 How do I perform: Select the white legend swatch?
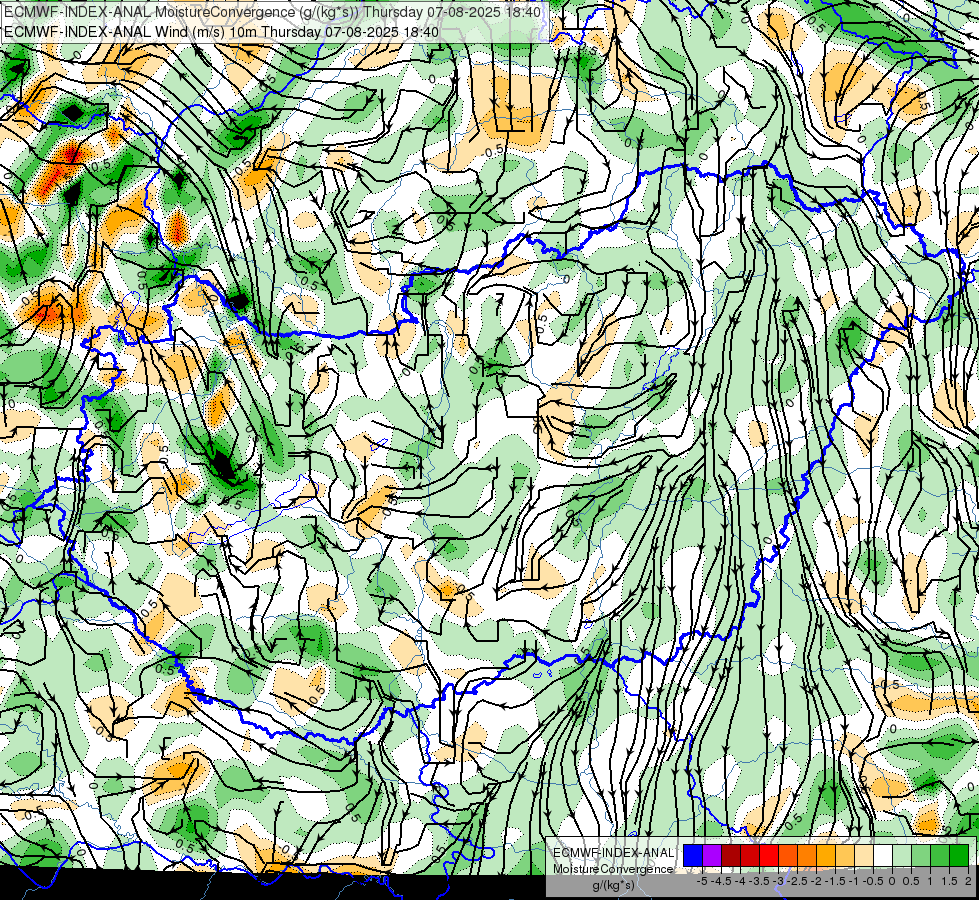click(883, 855)
